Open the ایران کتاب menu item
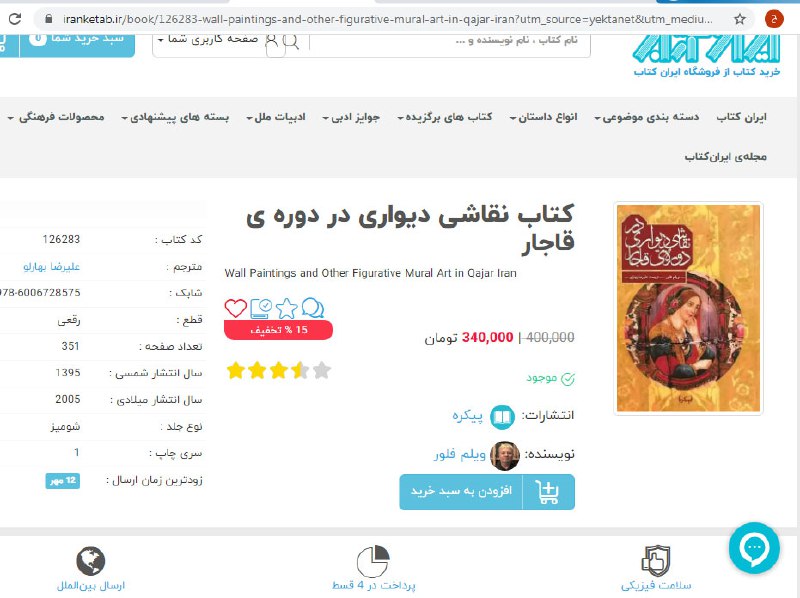The width and height of the screenshot is (800, 598). pos(741,117)
